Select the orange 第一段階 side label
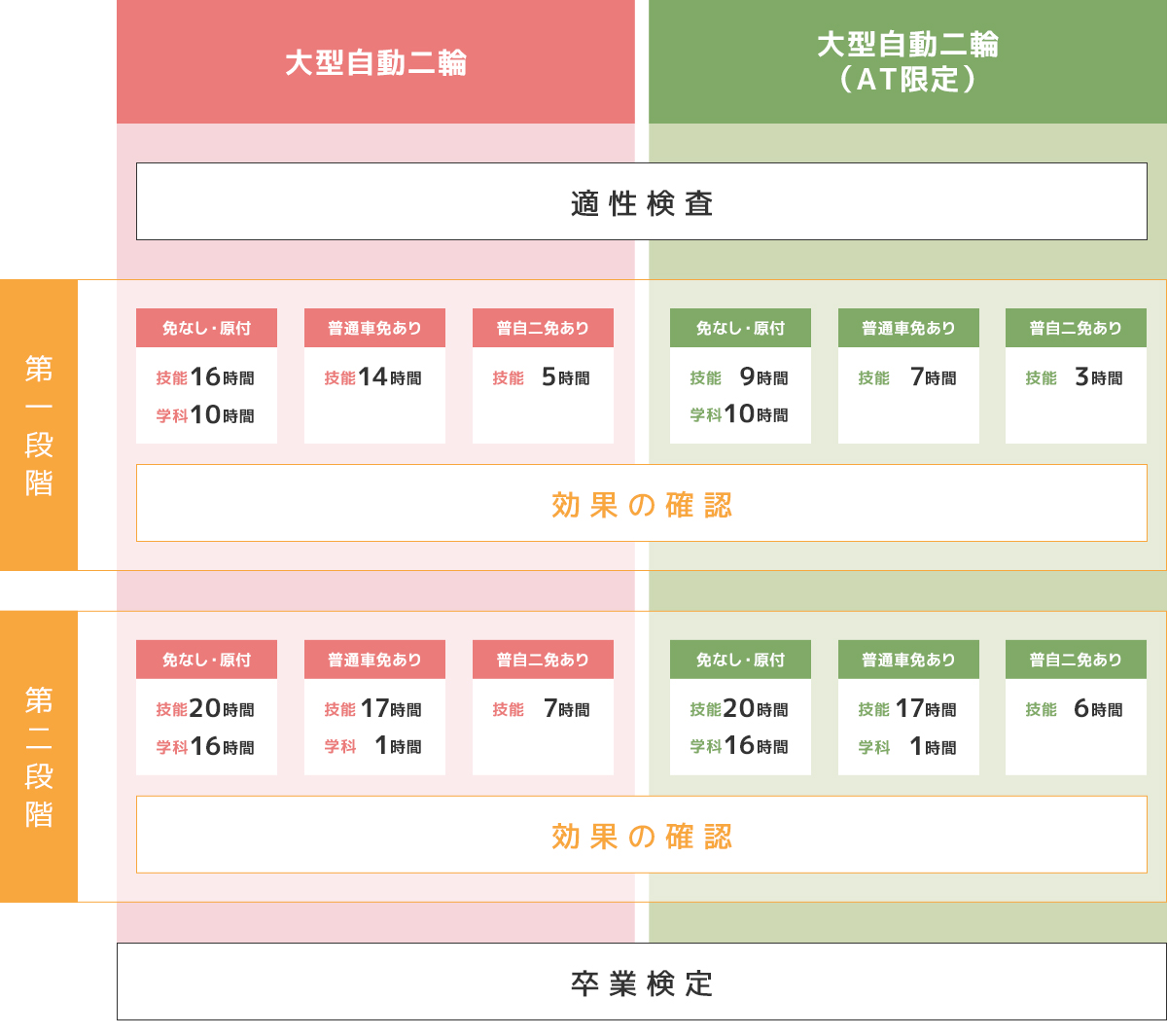This screenshot has height=1036, width=1168. 39,425
